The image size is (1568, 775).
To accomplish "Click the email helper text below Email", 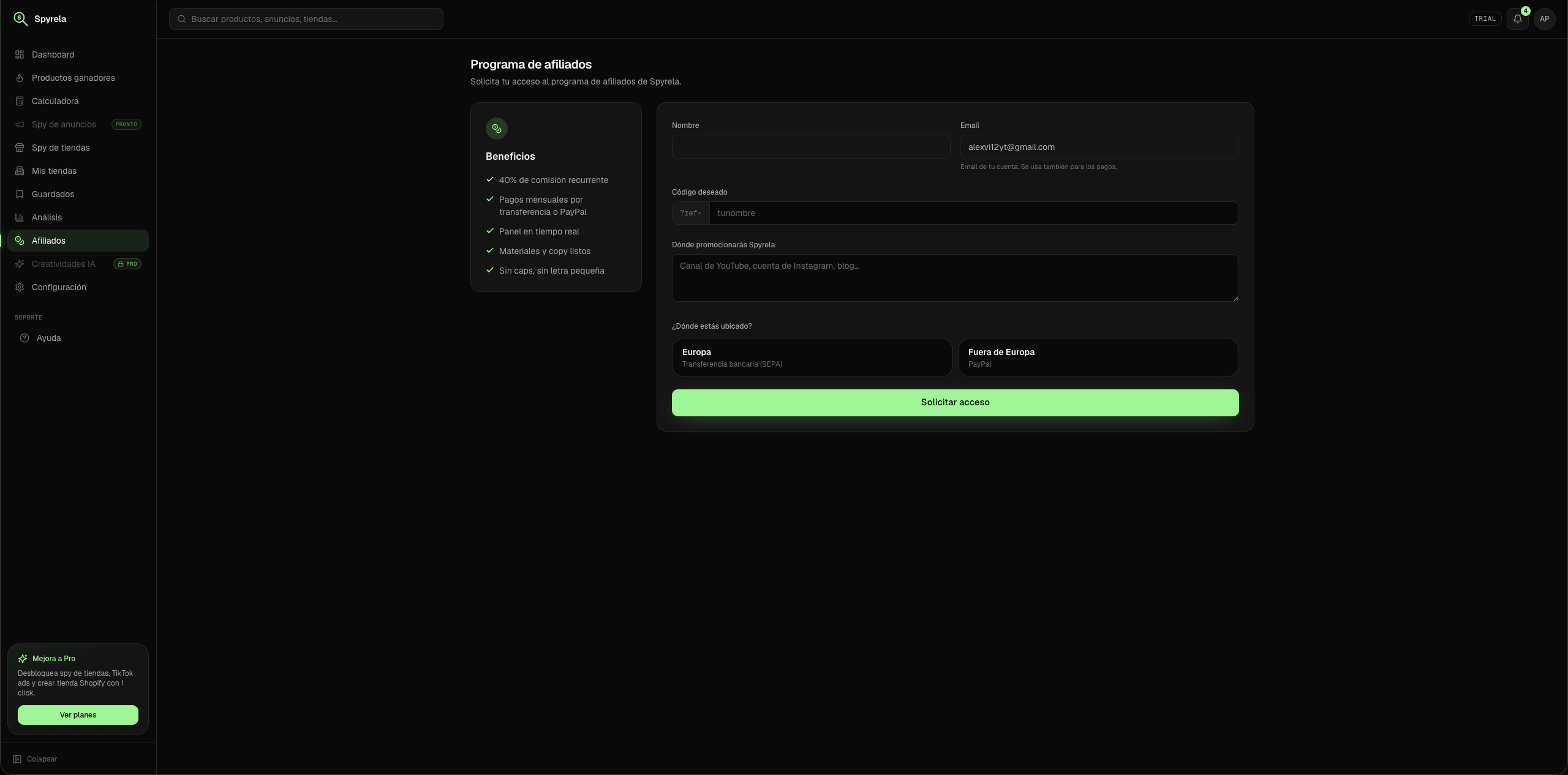I will (1038, 167).
